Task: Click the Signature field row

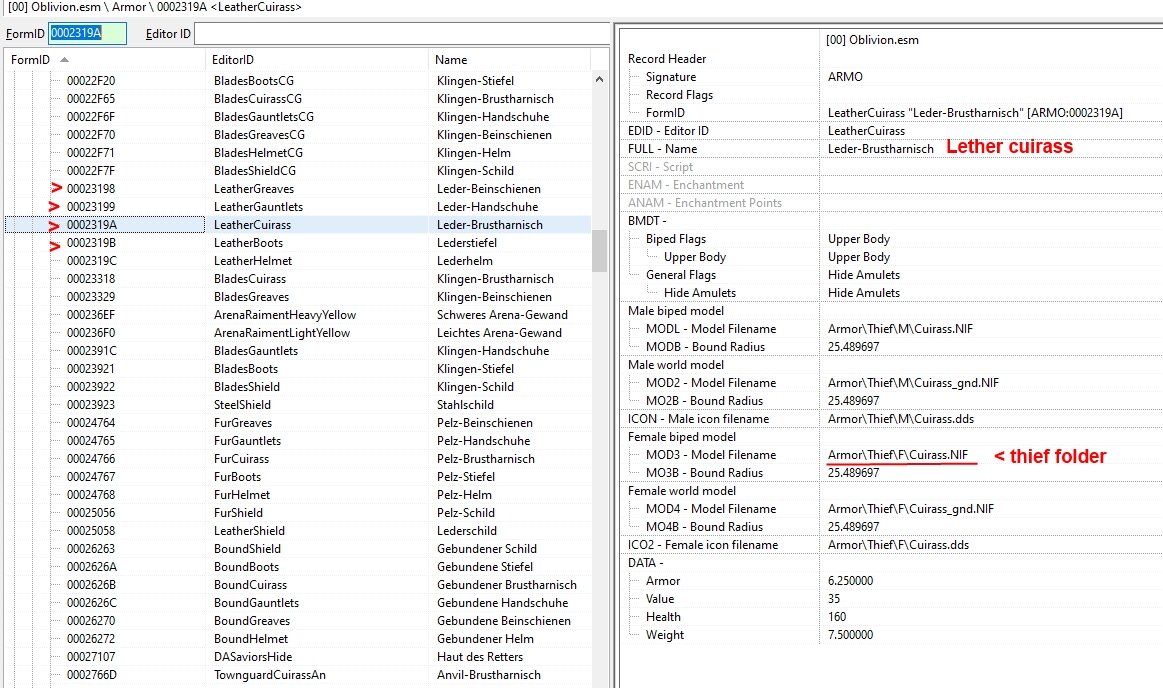Action: [891, 77]
